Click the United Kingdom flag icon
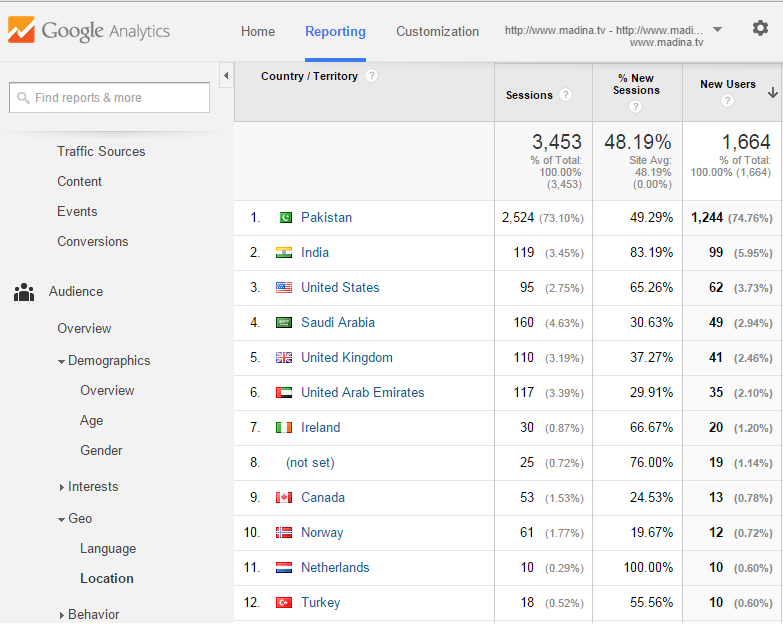Image resolution: width=783 pixels, height=624 pixels. [x=284, y=357]
